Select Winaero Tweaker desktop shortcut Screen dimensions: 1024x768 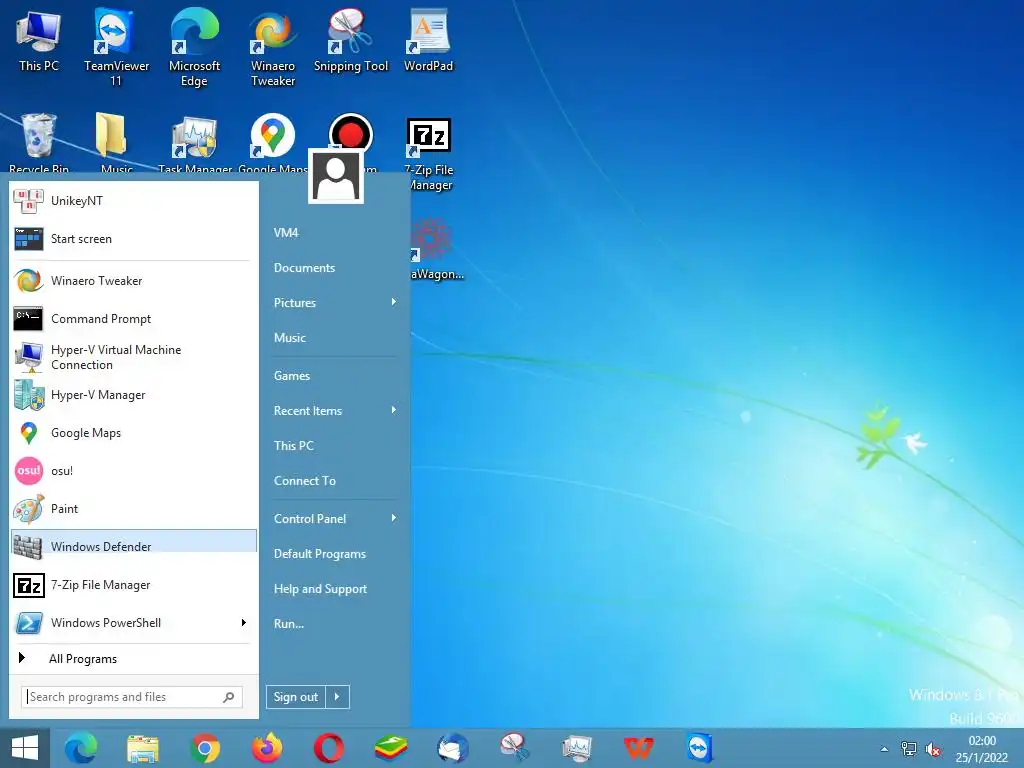(x=273, y=47)
